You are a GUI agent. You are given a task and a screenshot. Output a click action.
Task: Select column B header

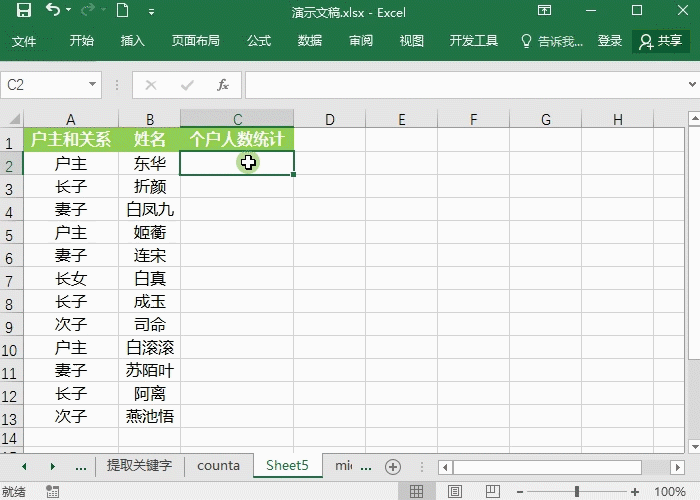[x=150, y=119]
